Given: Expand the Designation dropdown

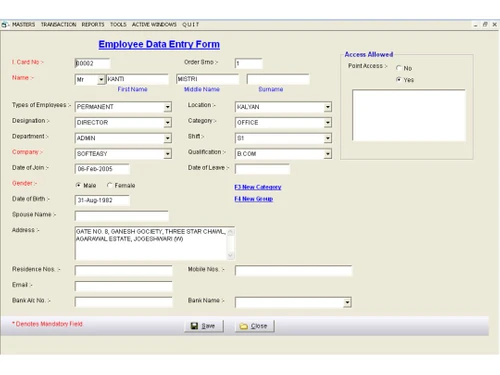Looking at the screenshot, I should pyautogui.click(x=168, y=123).
